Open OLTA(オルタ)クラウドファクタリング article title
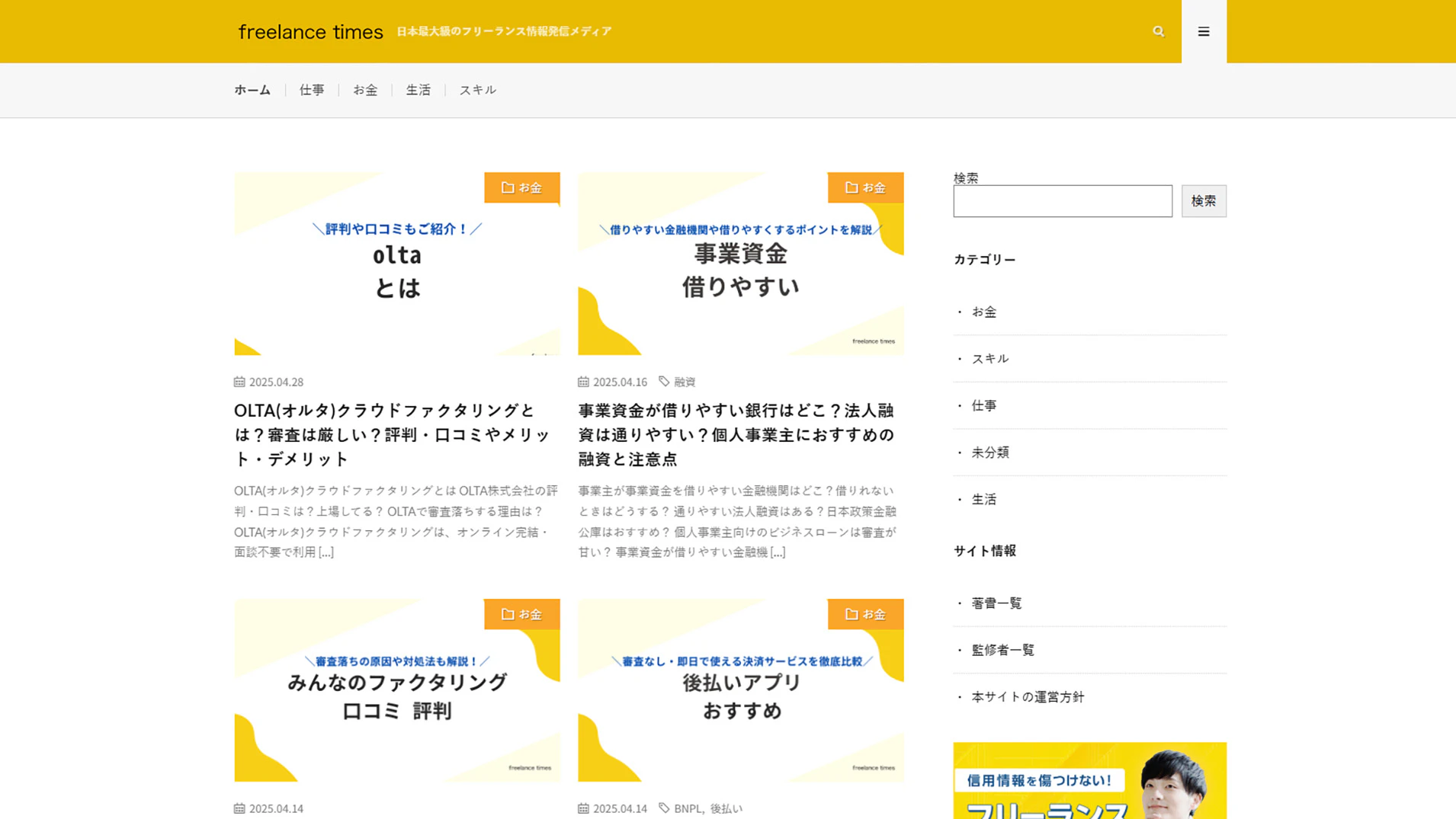Viewport: 1456px width, 819px height. coord(393,434)
